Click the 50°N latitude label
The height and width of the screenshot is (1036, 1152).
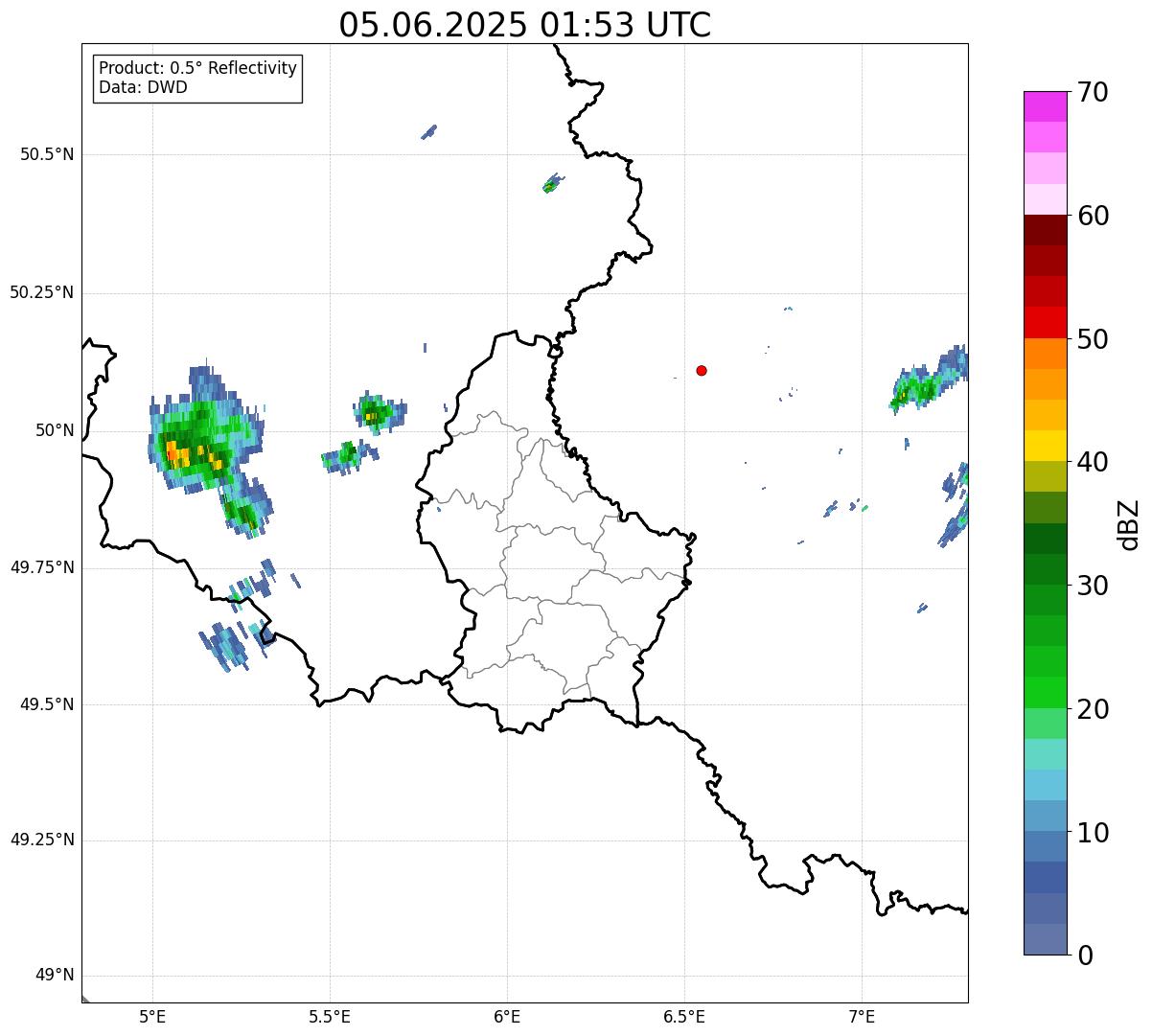pos(55,430)
